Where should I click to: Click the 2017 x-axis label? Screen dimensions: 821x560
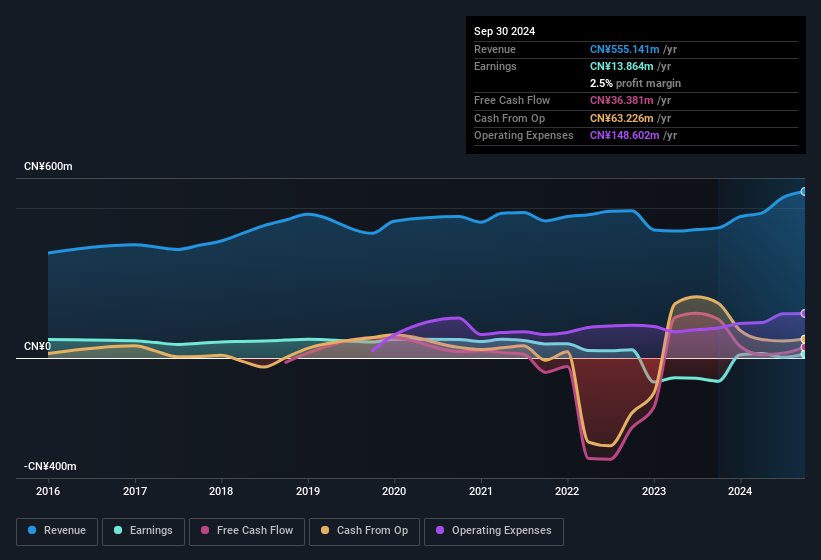(x=135, y=491)
